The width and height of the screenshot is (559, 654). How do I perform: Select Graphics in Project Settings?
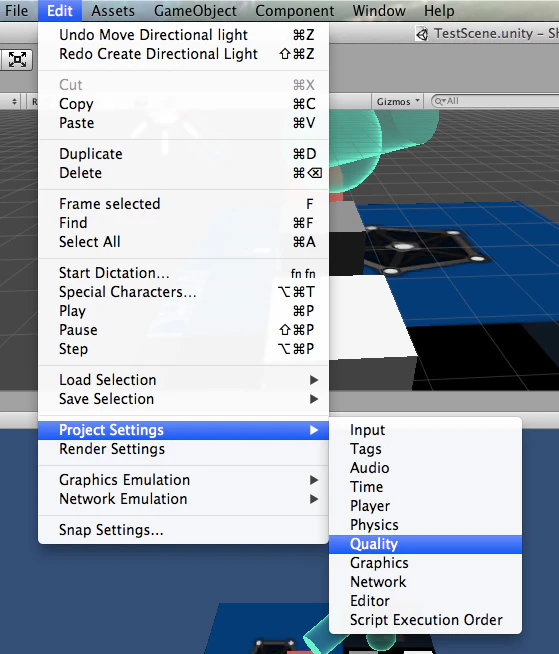pyautogui.click(x=426, y=563)
